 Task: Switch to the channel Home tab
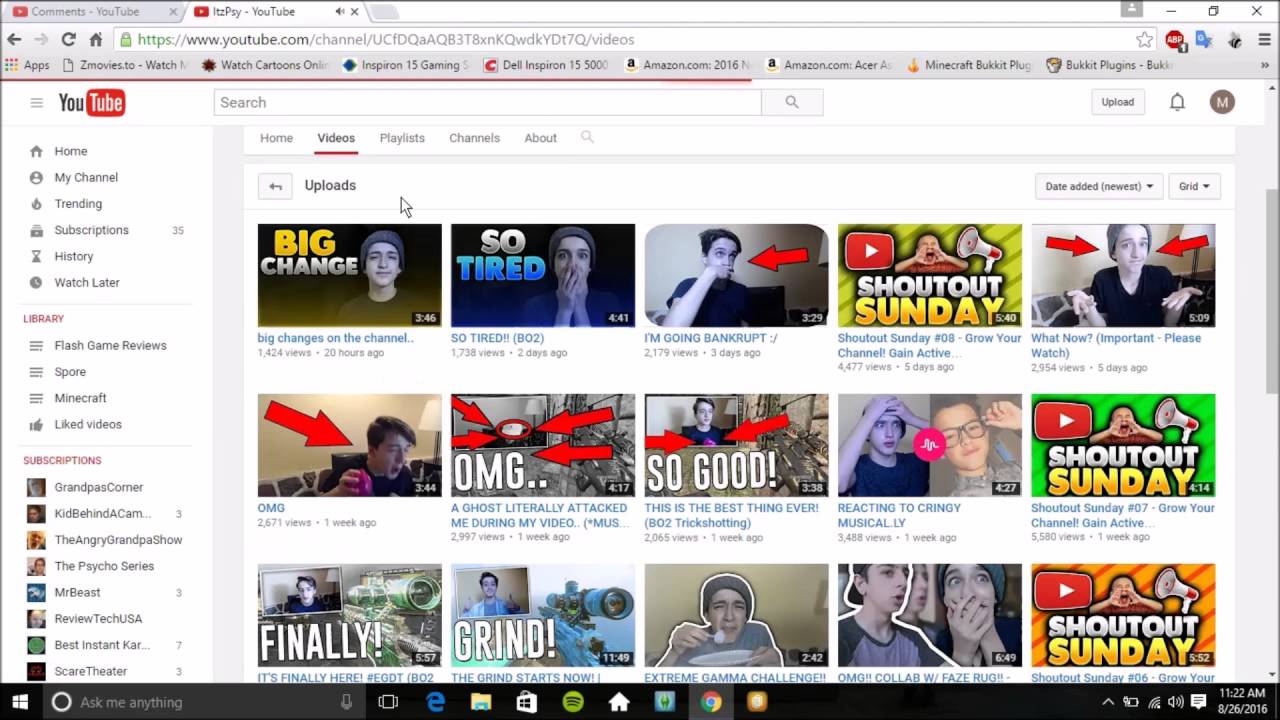coord(276,138)
